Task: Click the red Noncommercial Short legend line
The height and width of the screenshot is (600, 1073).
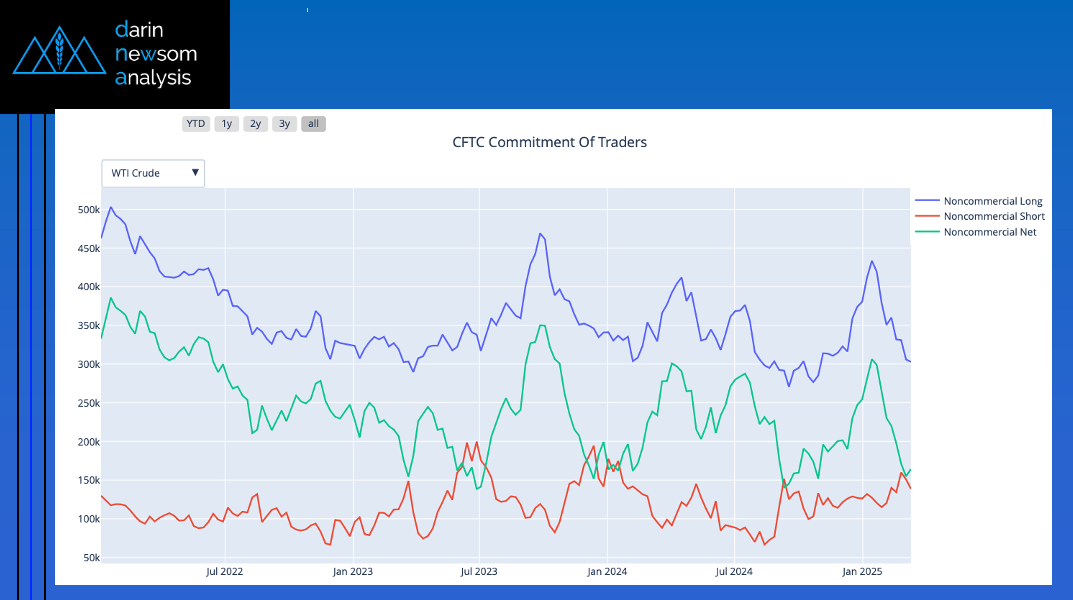Action: [x=927, y=217]
